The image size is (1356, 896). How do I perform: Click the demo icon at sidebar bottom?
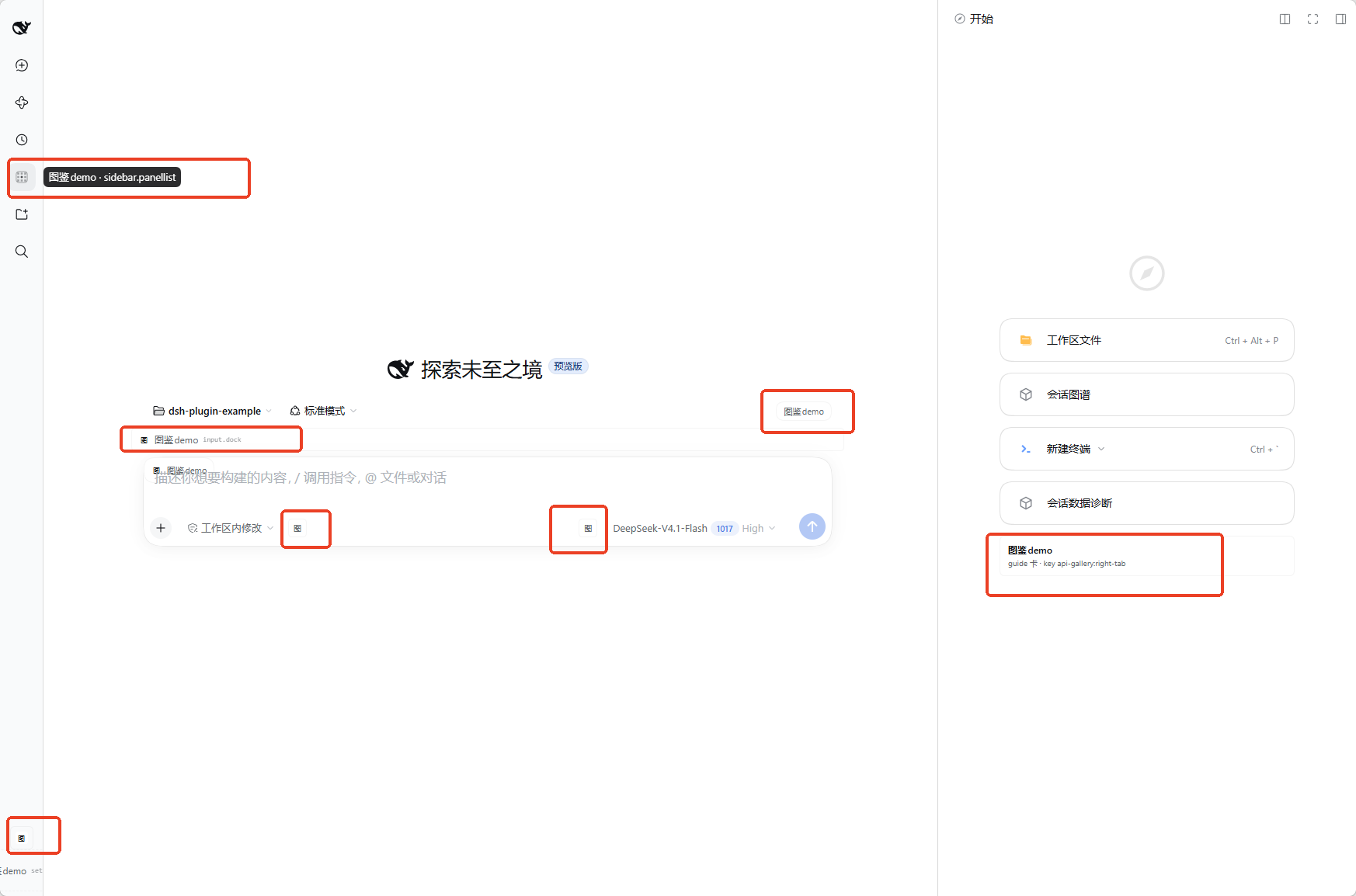tap(22, 839)
